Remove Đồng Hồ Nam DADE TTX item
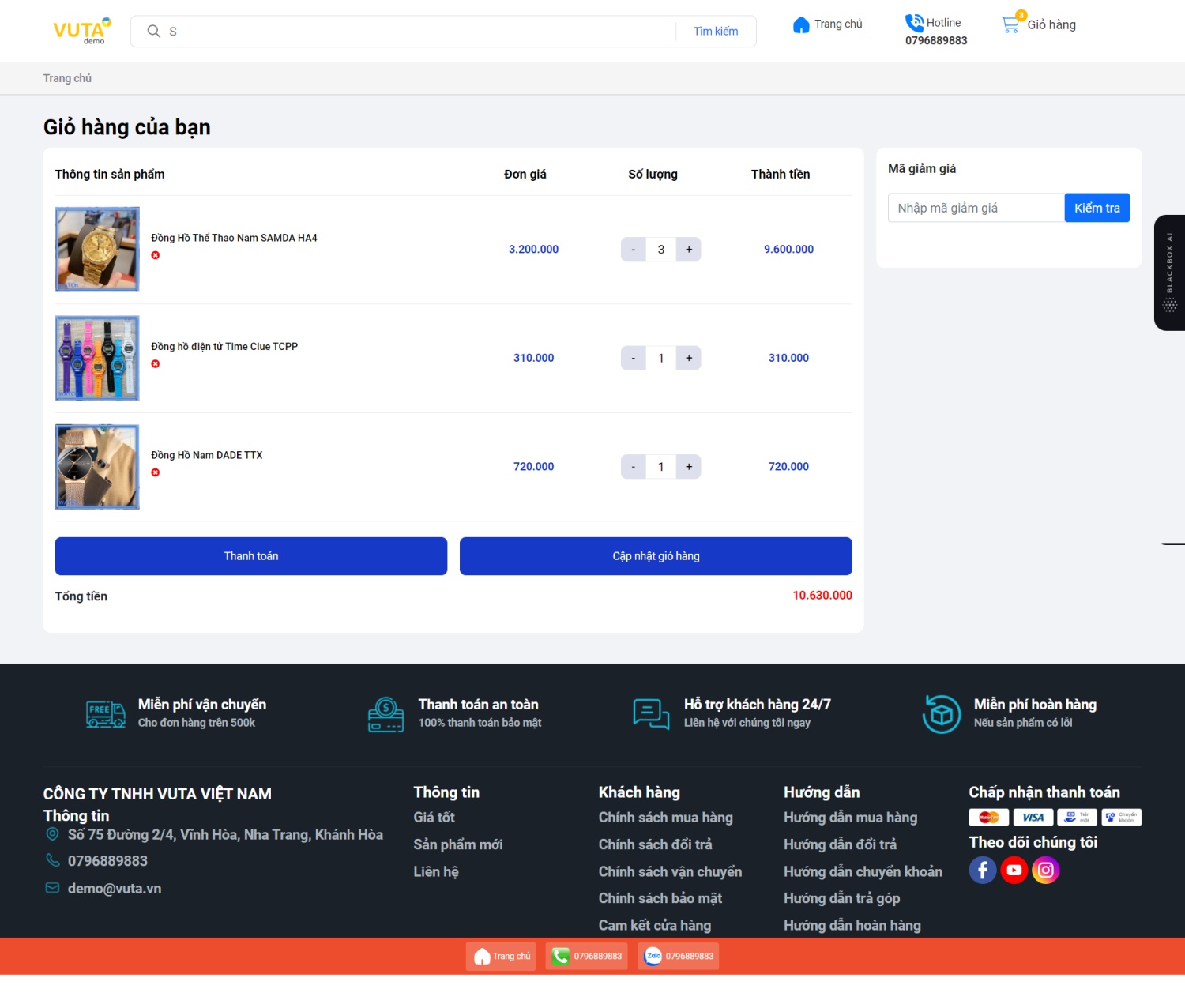This screenshot has height=1008, width=1185. click(156, 472)
